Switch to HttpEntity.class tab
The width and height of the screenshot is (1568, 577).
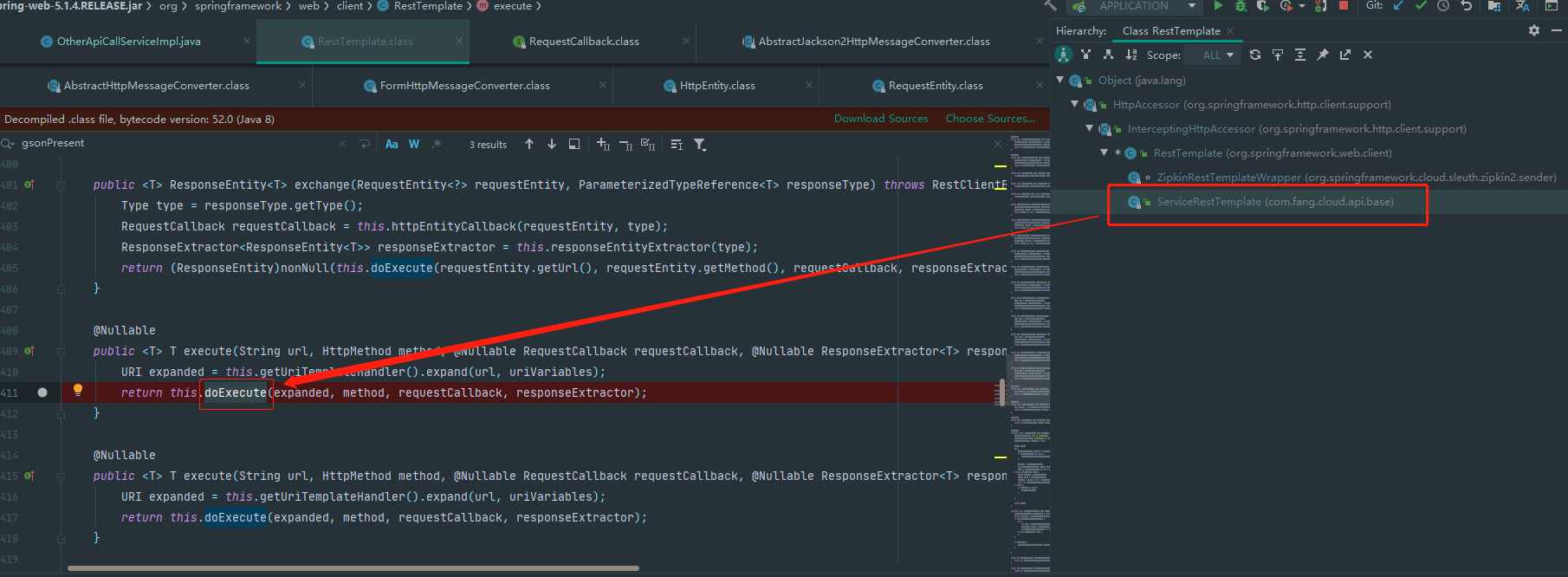(717, 86)
